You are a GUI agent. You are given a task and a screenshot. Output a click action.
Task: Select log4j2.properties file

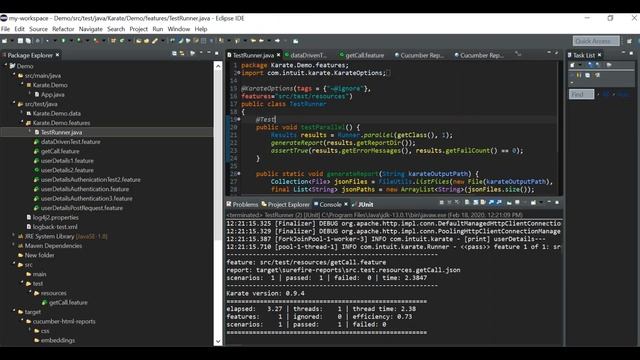click(56, 218)
